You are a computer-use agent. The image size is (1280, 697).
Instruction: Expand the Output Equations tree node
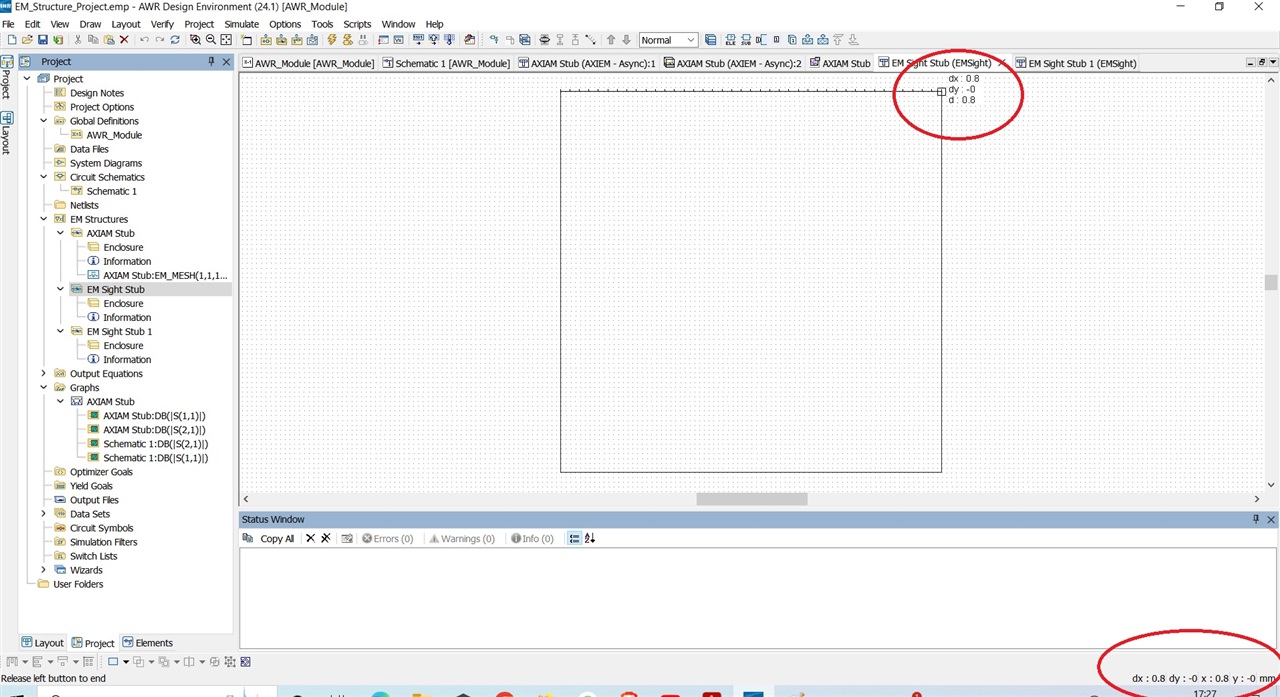point(44,373)
